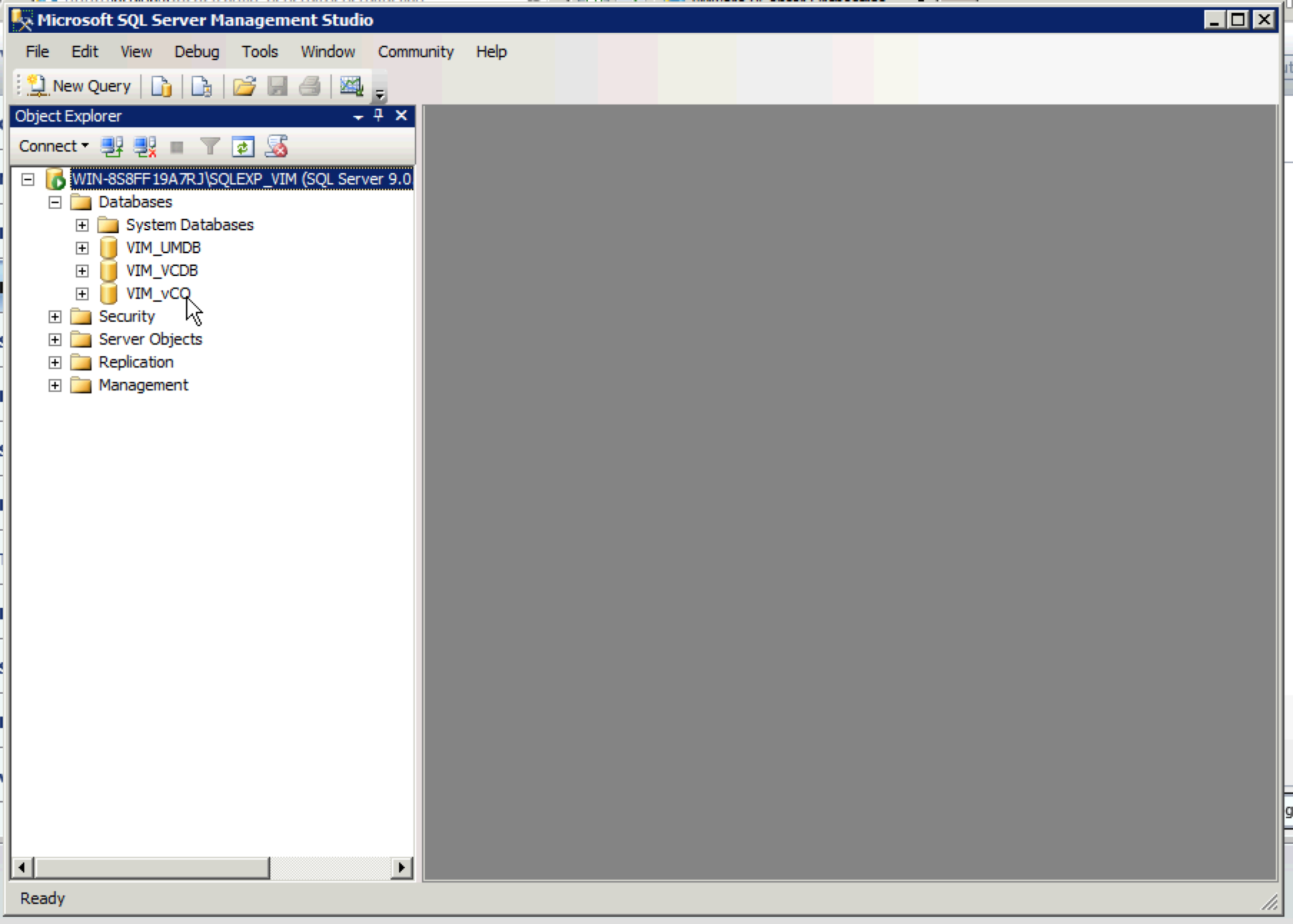The height and width of the screenshot is (924, 1293).
Task: Select the VIM_UMDB database
Action: tap(163, 248)
